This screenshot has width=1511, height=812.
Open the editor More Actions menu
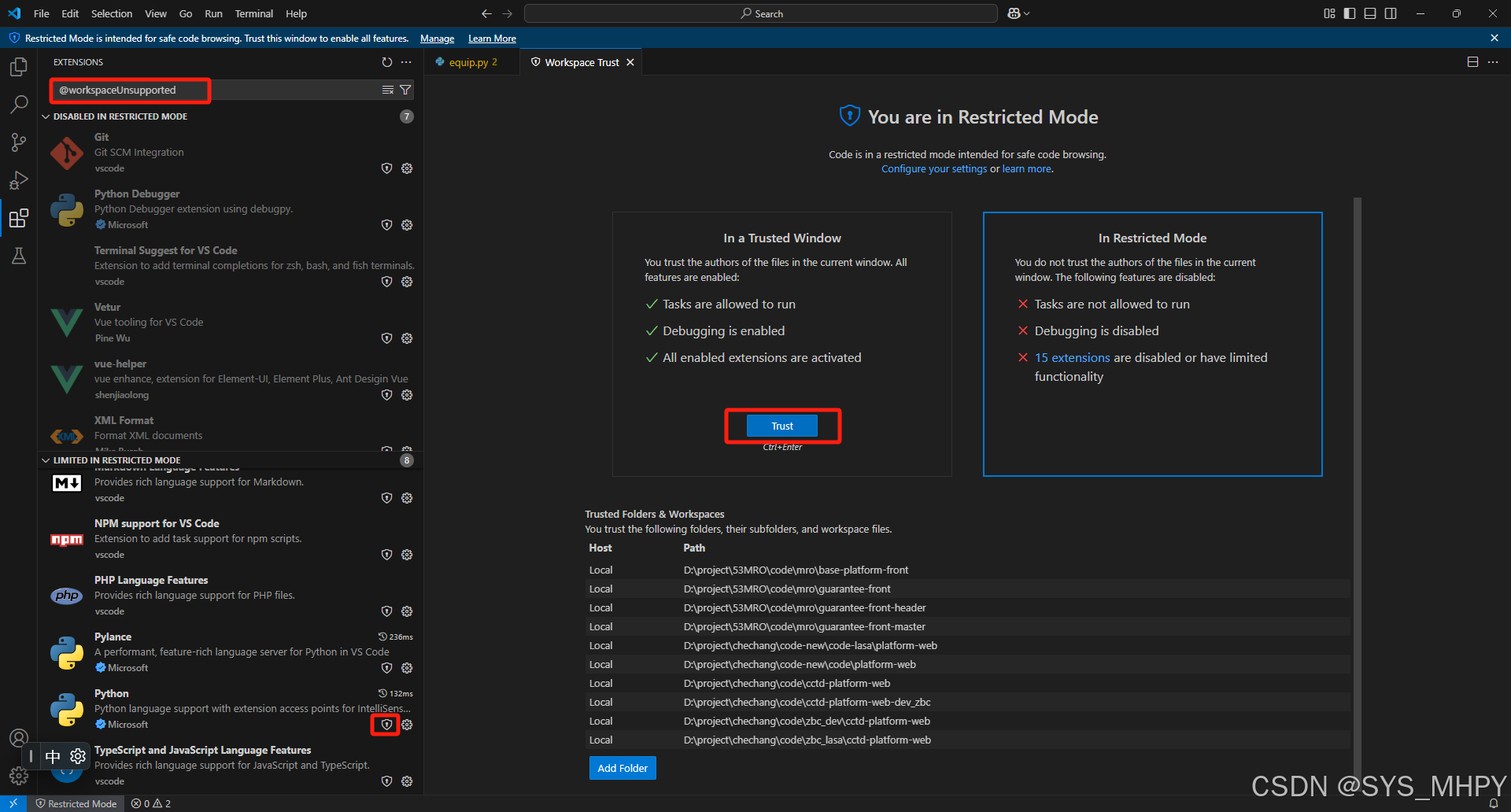point(1494,62)
